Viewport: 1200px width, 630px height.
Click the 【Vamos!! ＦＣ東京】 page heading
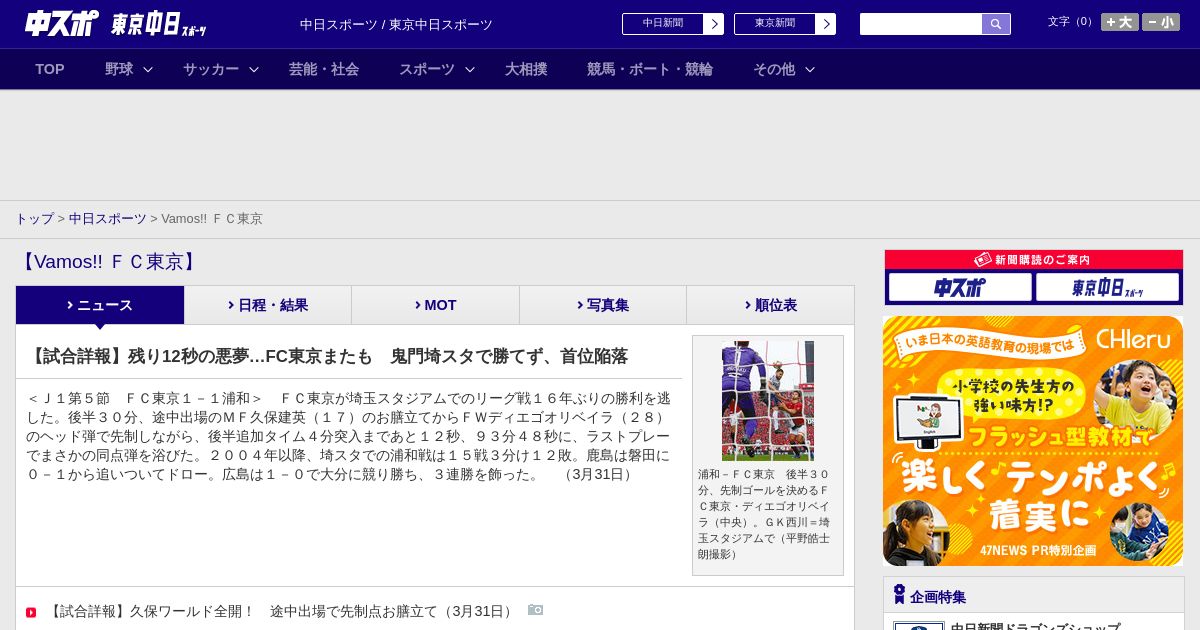coord(108,262)
